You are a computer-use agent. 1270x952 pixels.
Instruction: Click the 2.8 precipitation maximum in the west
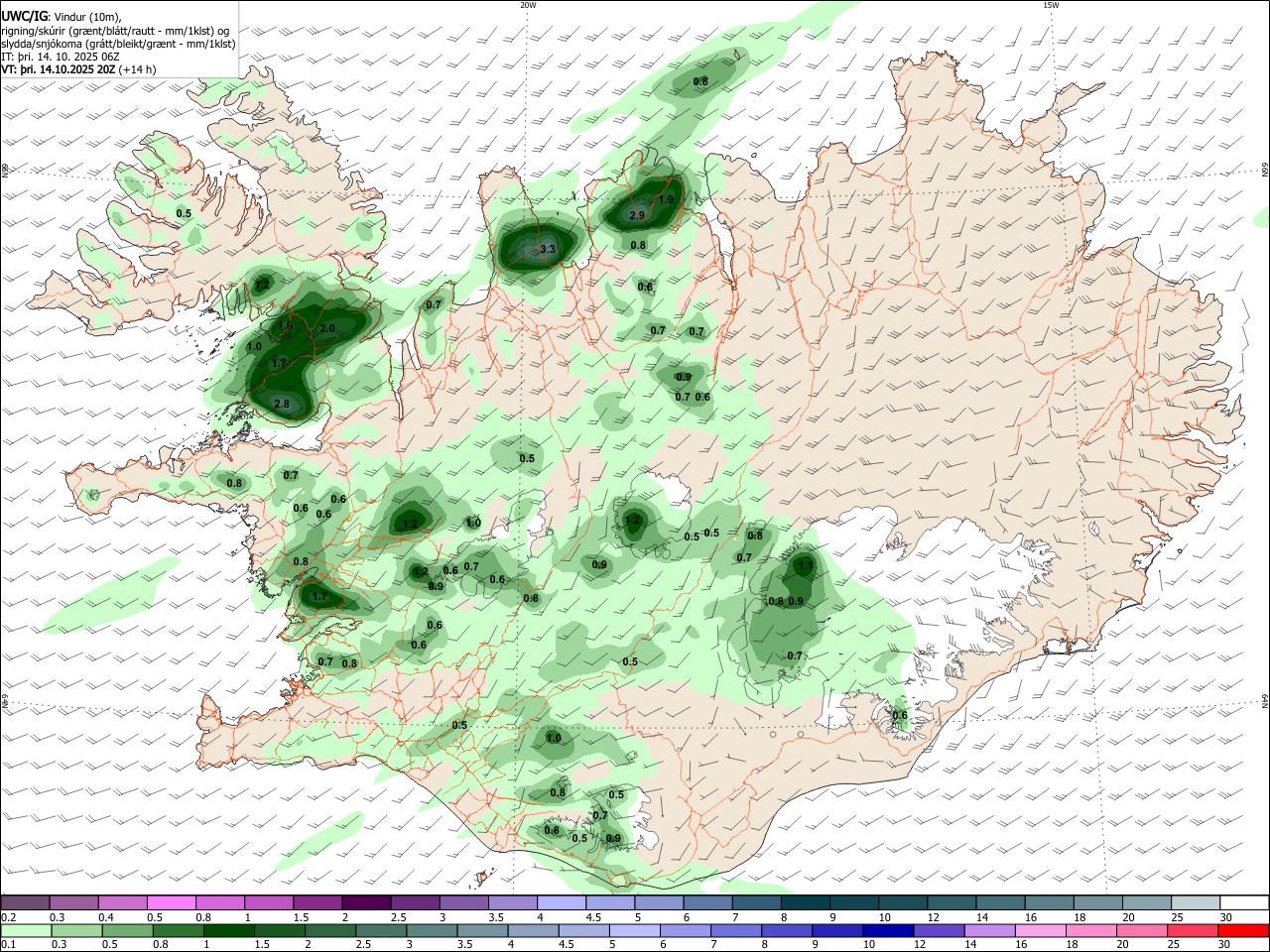pos(282,404)
